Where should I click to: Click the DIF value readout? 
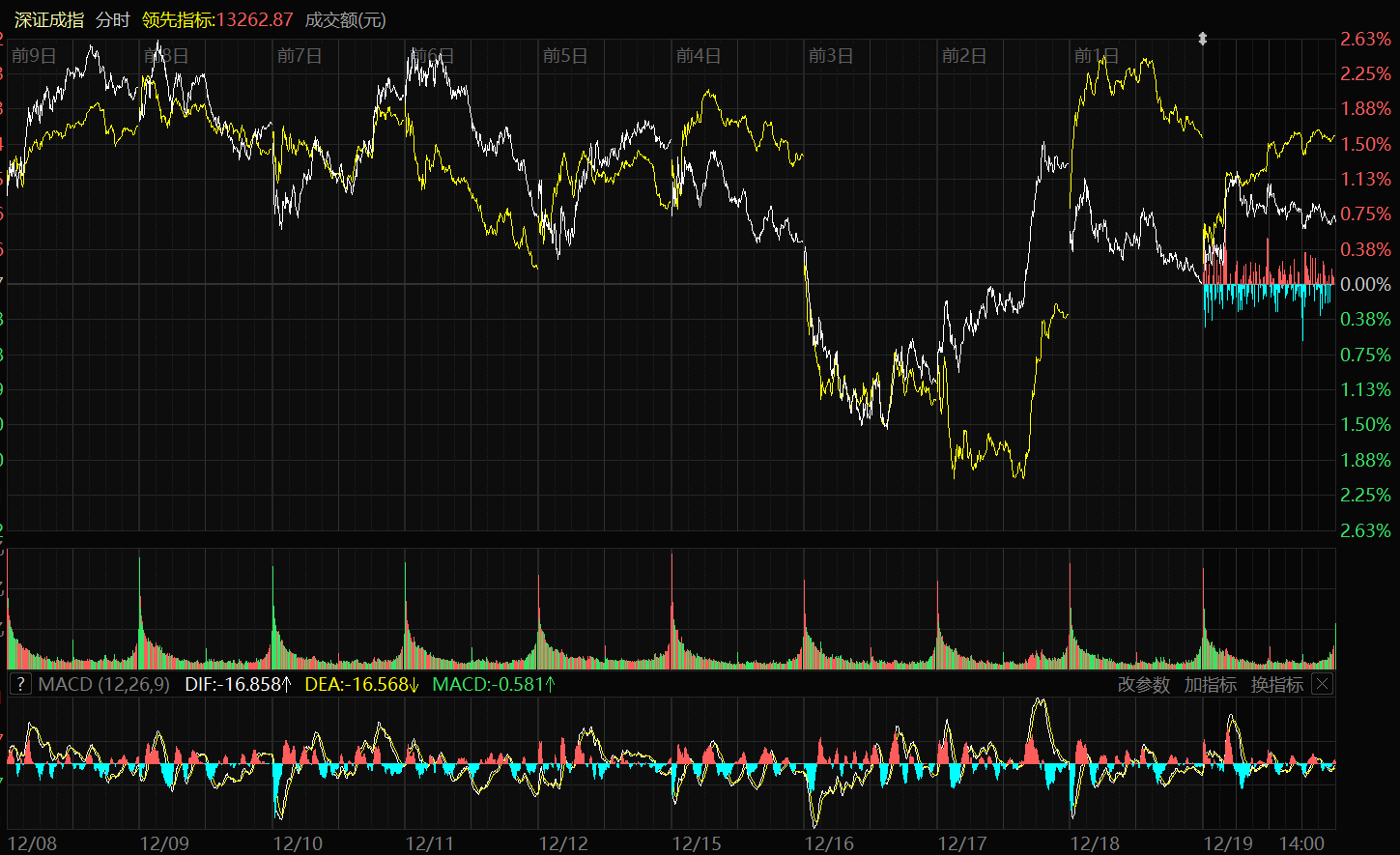point(238,685)
